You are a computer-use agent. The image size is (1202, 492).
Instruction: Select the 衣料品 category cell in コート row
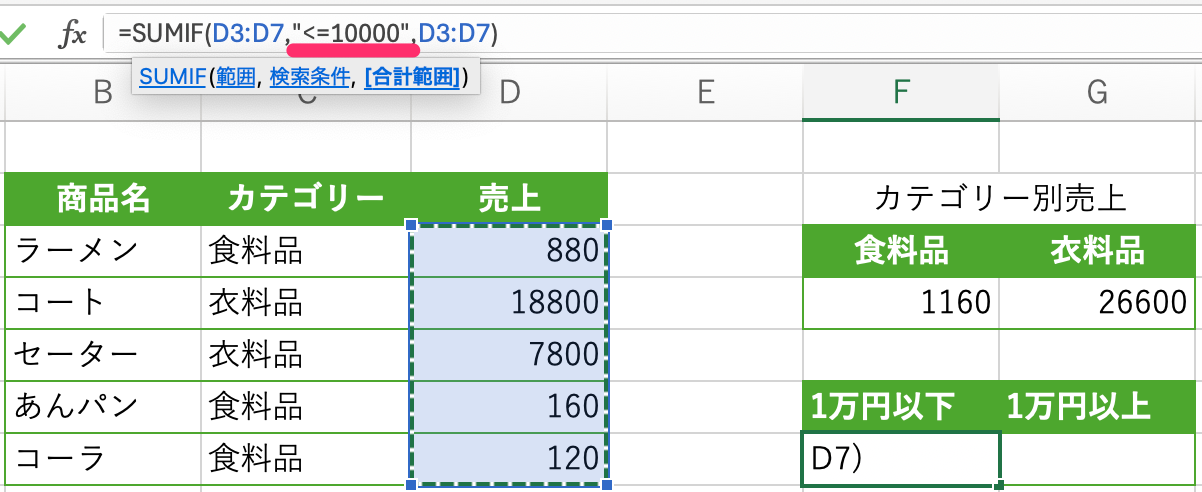click(306, 302)
